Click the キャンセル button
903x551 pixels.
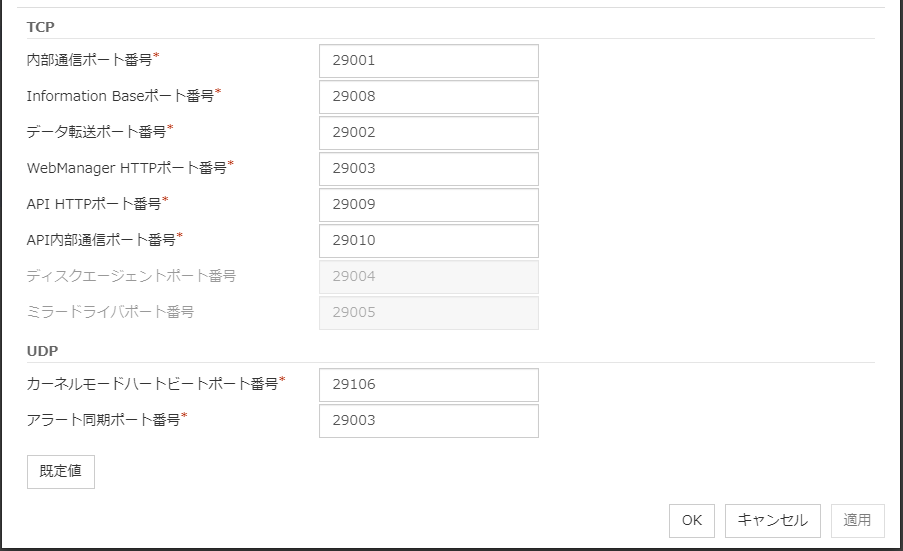pyautogui.click(x=772, y=520)
